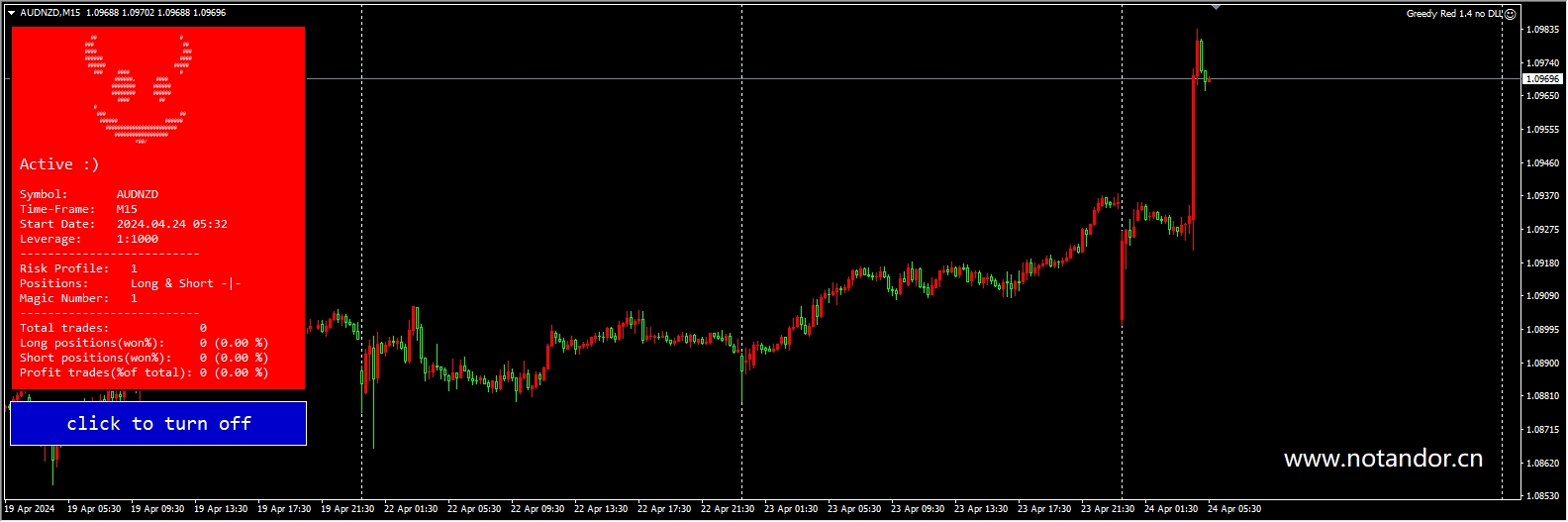Image resolution: width=1568 pixels, height=522 pixels.
Task: Click the "Positions: Long & Short" setting line
Action: click(130, 283)
